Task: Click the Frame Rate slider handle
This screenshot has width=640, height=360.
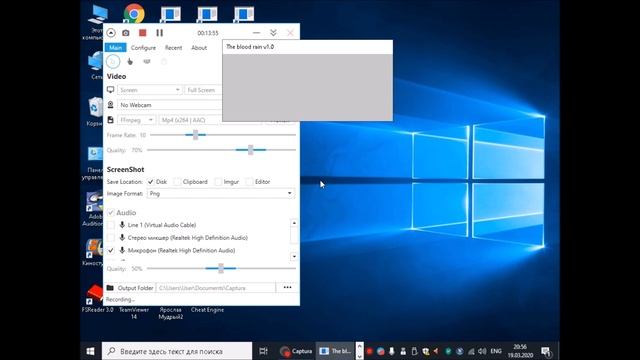Action: coord(196,135)
